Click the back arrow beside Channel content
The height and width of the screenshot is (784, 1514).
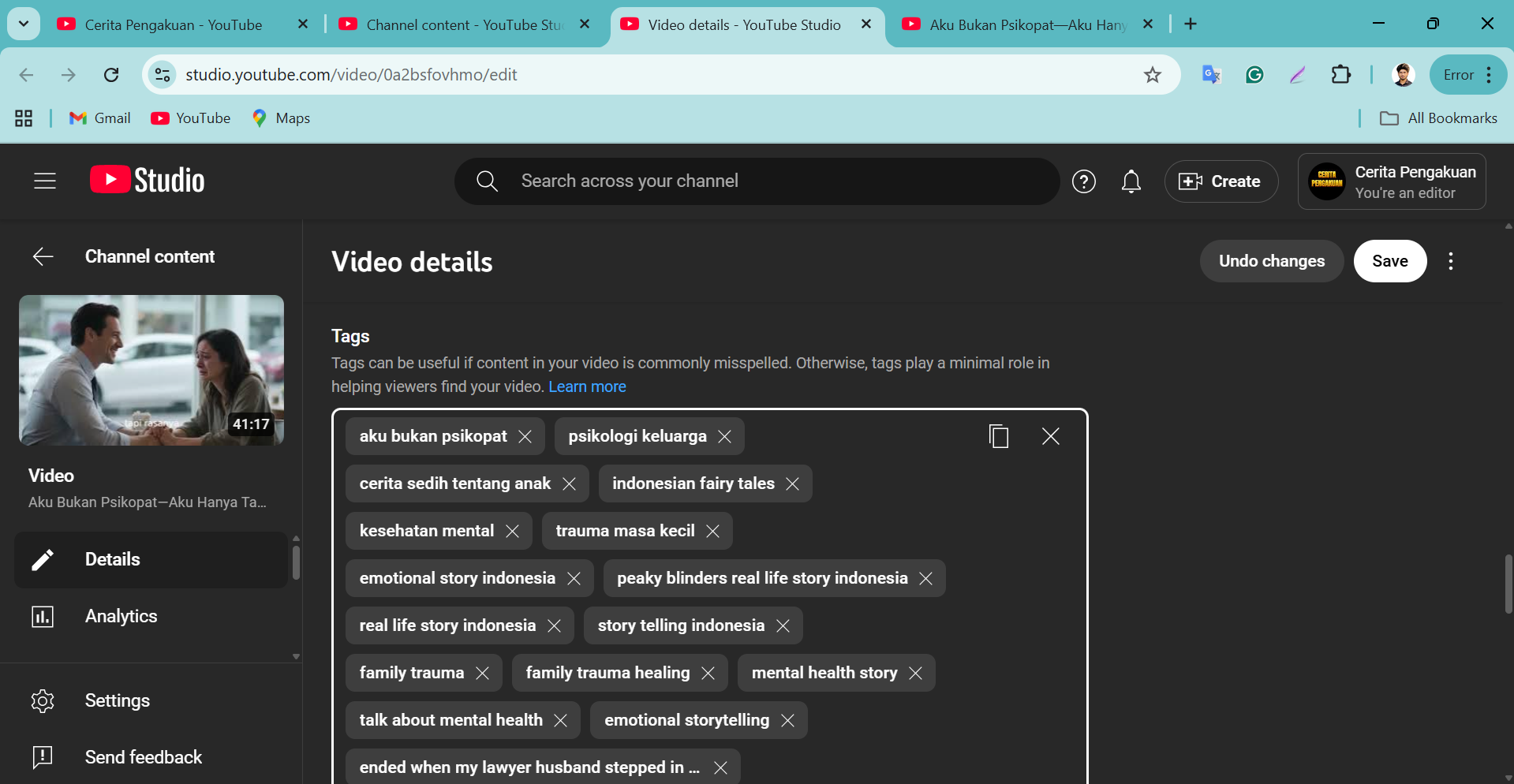(x=43, y=256)
